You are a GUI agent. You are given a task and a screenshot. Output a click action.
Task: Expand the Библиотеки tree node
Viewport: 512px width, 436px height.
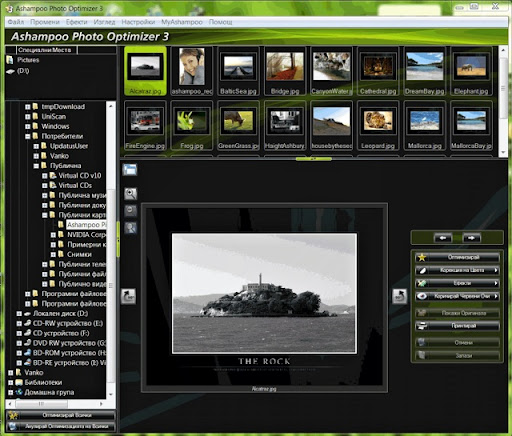click(10, 383)
